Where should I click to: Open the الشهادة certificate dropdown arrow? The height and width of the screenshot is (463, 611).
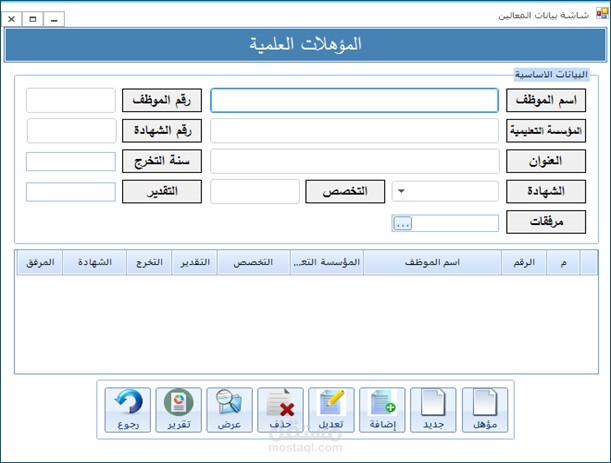point(401,191)
